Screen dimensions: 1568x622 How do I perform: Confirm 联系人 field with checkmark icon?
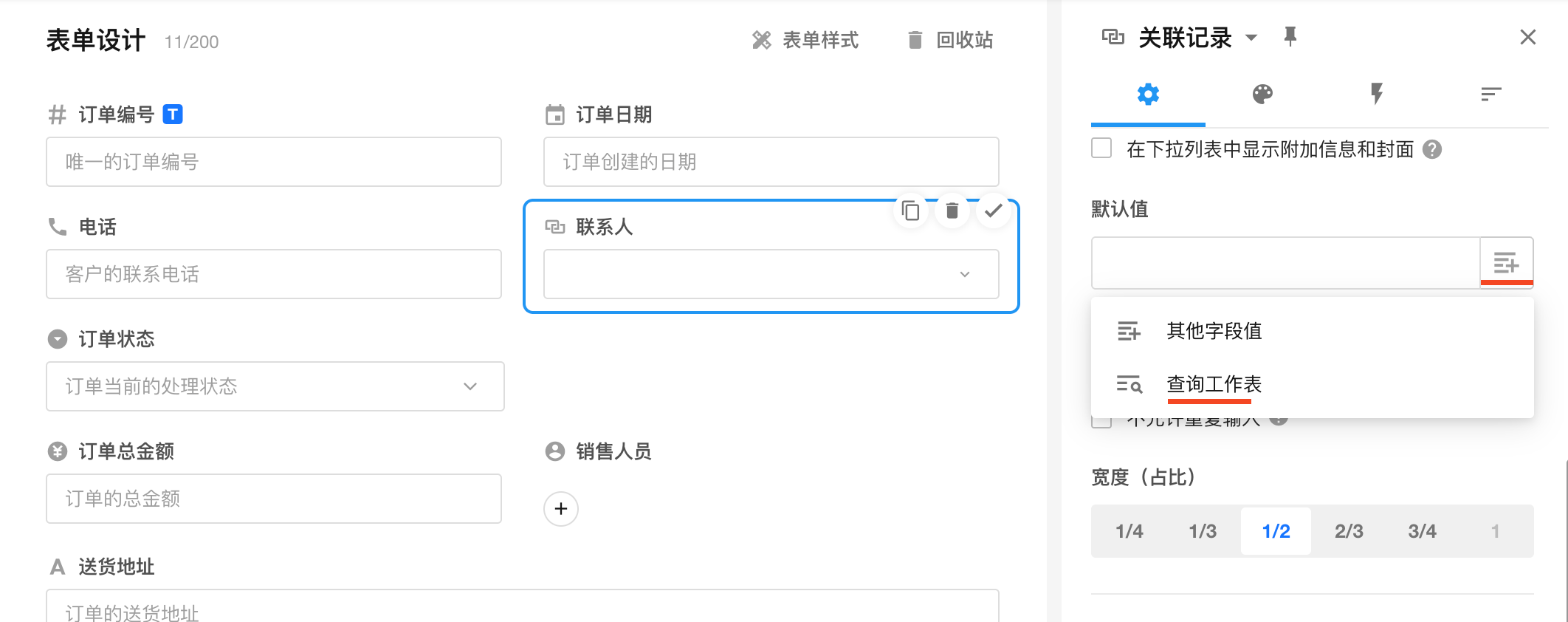pos(994,211)
